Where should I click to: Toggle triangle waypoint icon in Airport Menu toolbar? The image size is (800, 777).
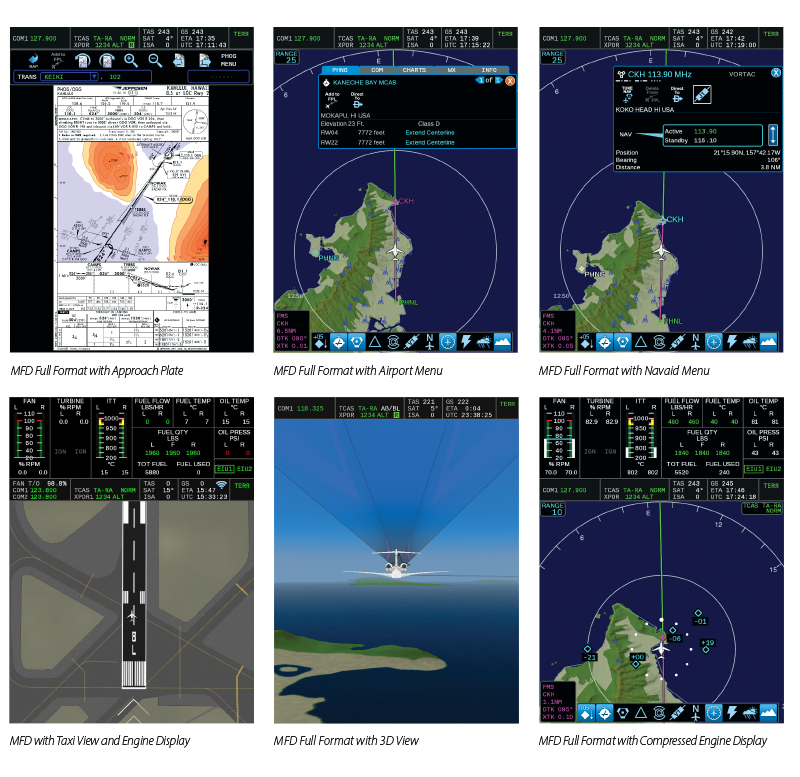click(375, 342)
